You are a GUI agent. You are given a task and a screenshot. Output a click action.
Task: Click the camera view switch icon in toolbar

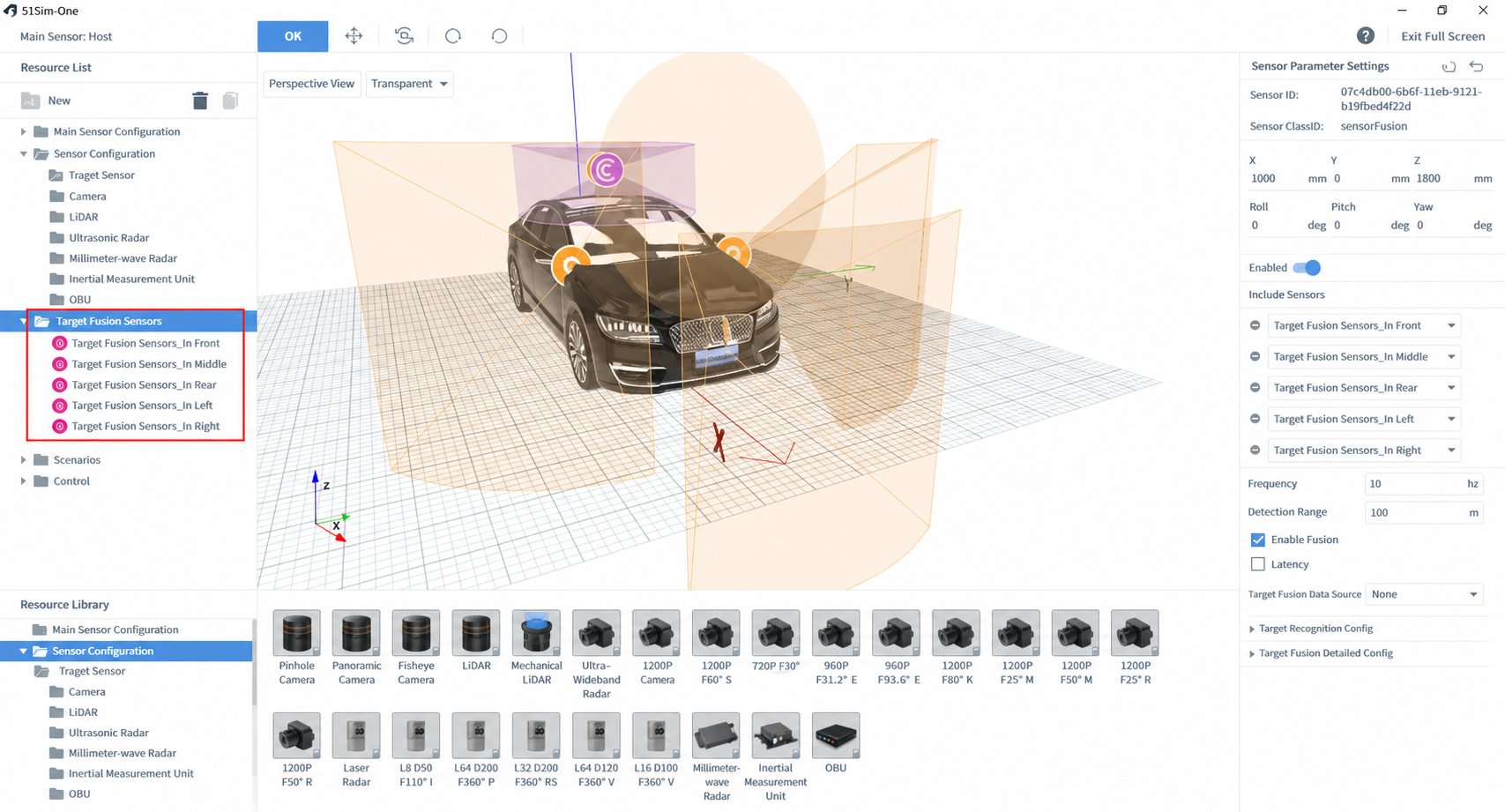click(404, 36)
